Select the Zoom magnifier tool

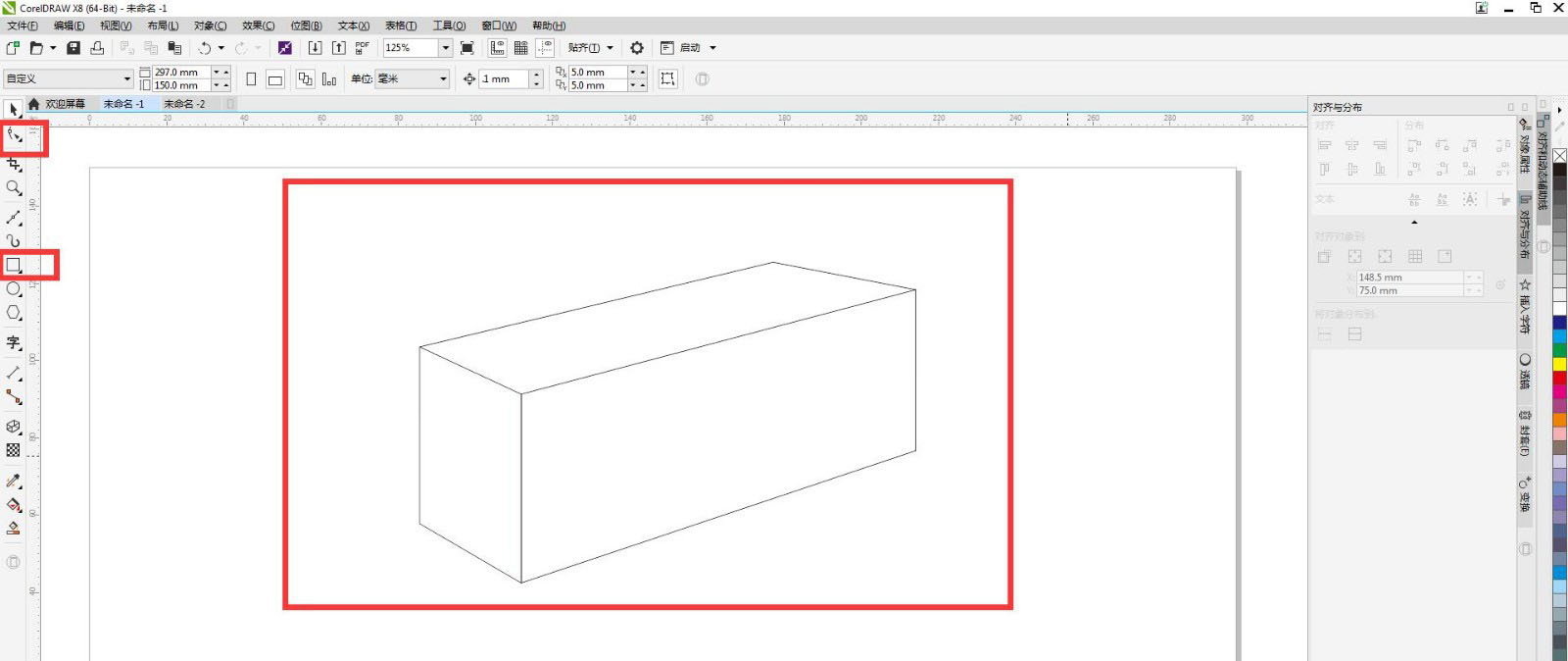click(14, 187)
